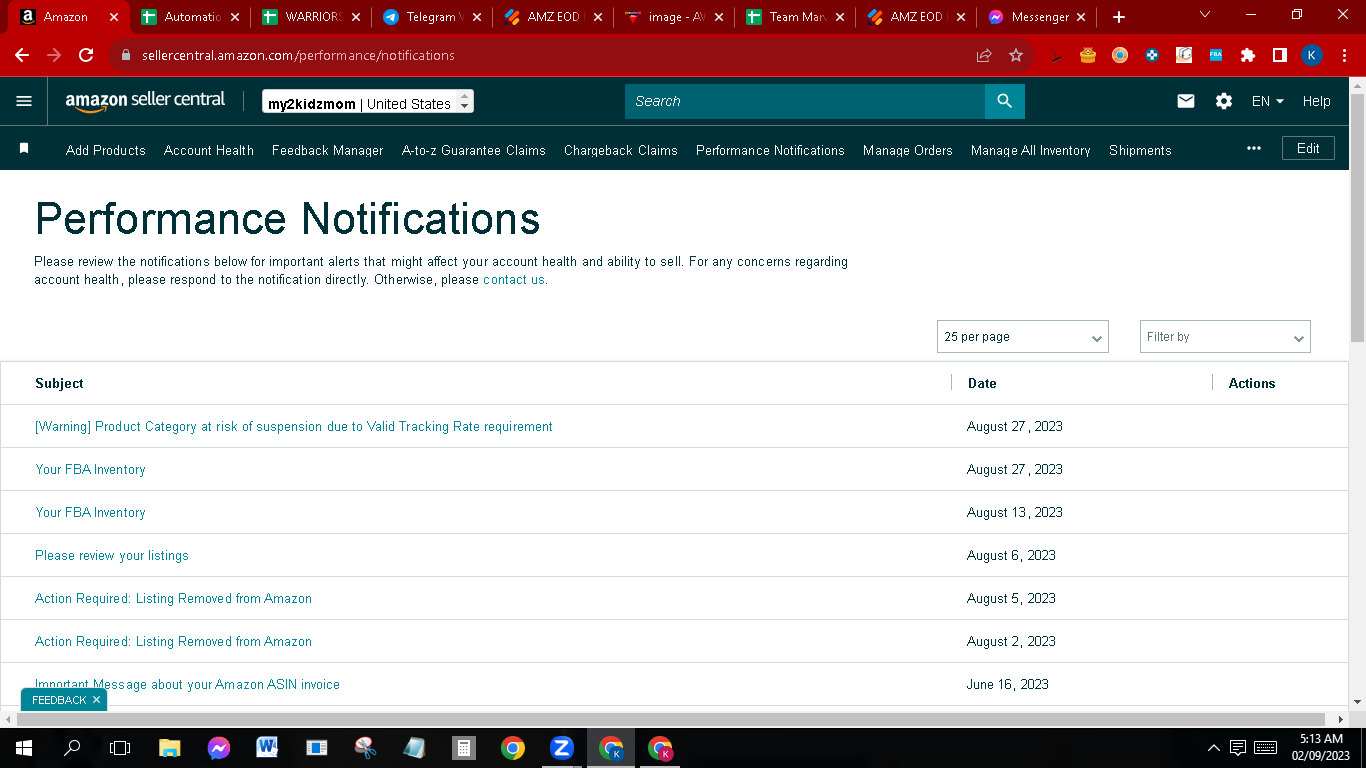Image resolution: width=1366 pixels, height=768 pixels.
Task: Open the Filter by dropdown
Action: [x=1225, y=337]
